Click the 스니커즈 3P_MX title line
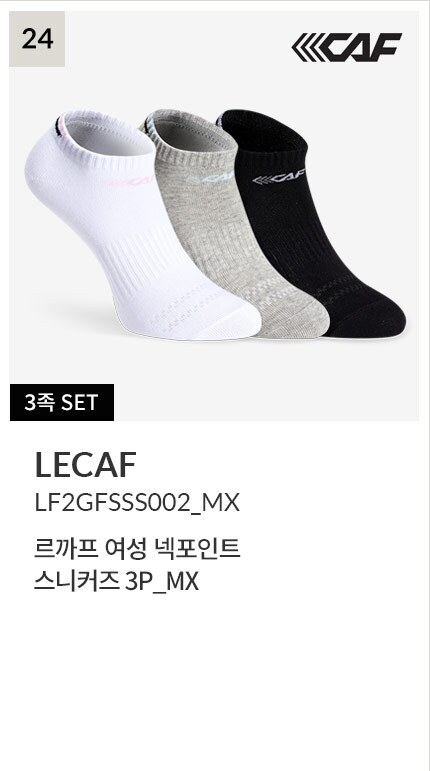The image size is (430, 771). [116, 582]
